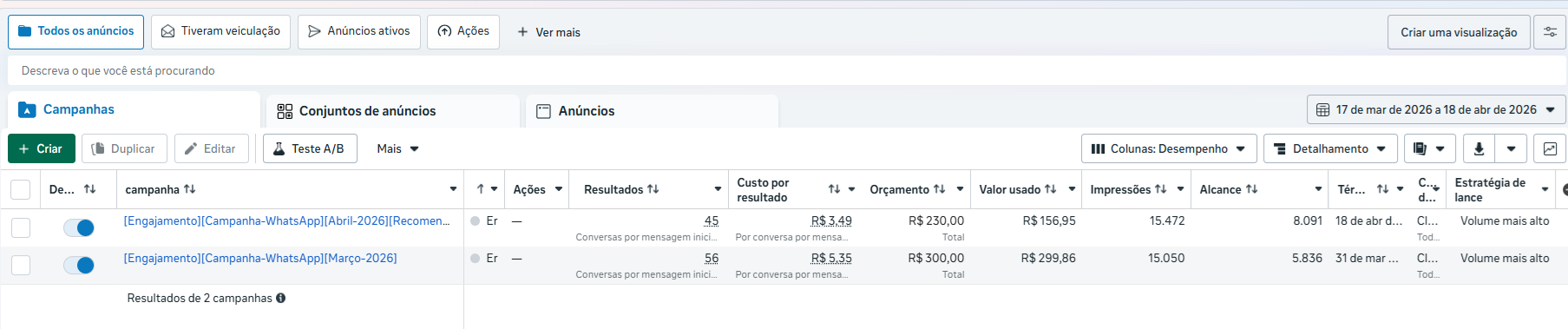Click the R$ 230,00 budget cell

pyautogui.click(x=936, y=221)
